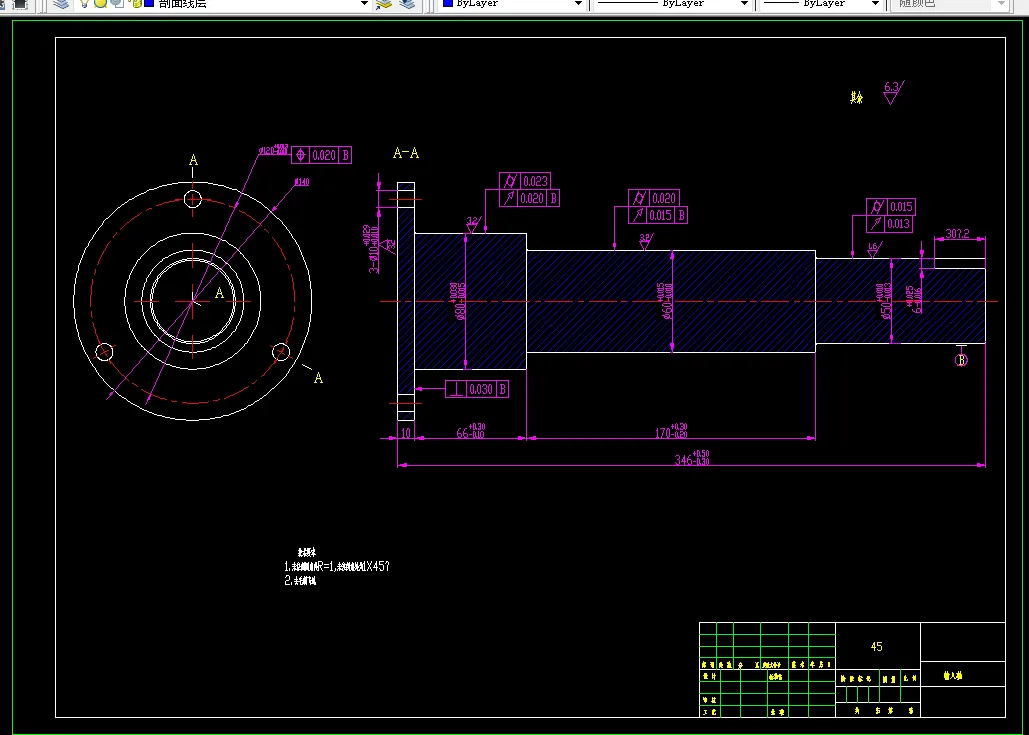Image resolution: width=1029 pixels, height=735 pixels.
Task: Click the current layer's blue color square
Action: [148, 3]
